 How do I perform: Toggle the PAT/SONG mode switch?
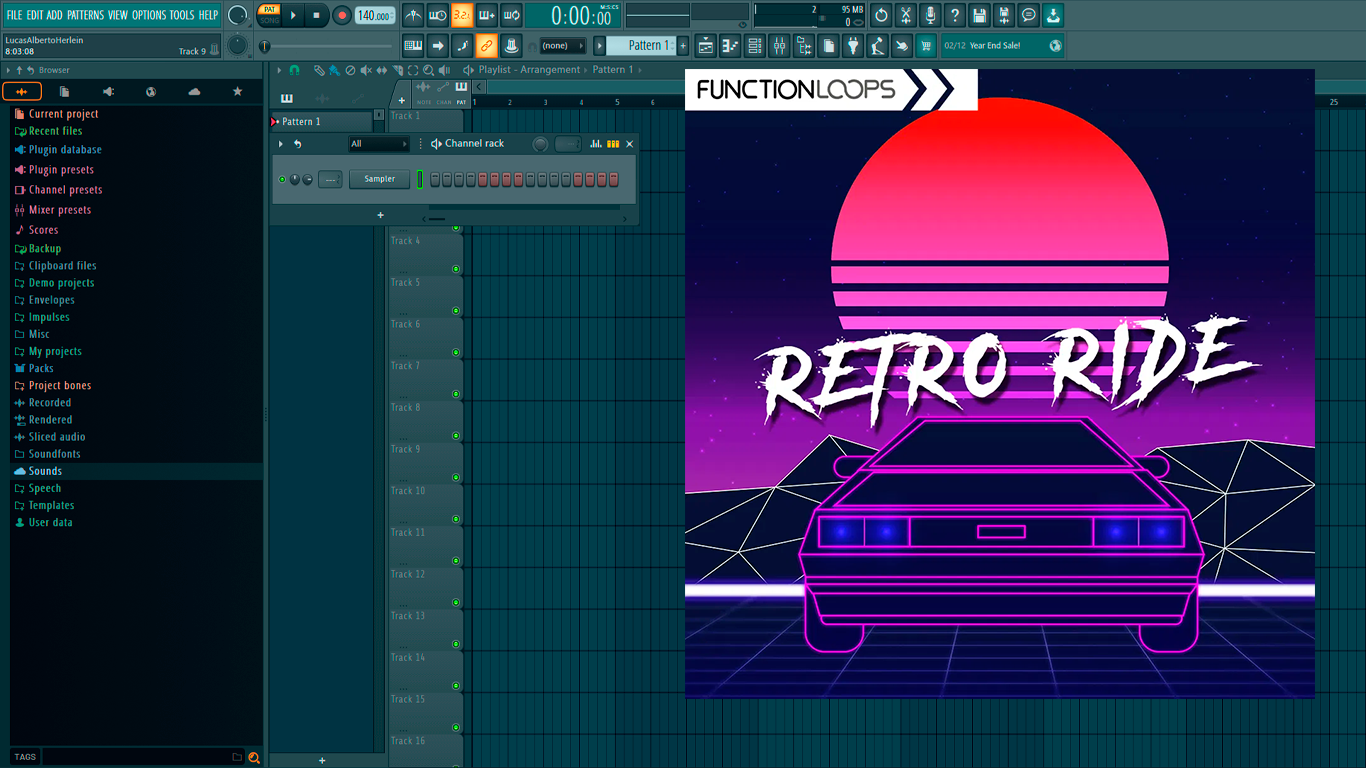pos(269,15)
